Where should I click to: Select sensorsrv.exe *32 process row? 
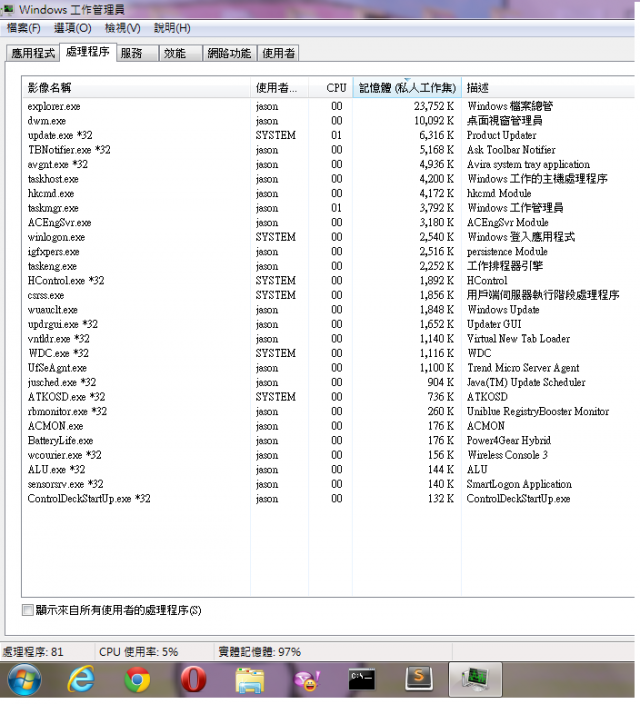(328, 484)
